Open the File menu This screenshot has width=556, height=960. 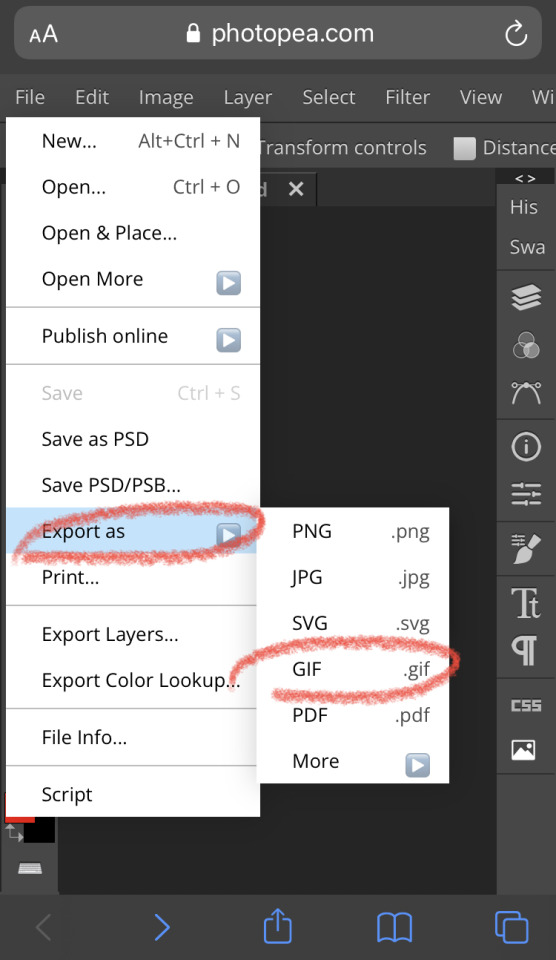pyautogui.click(x=29, y=97)
